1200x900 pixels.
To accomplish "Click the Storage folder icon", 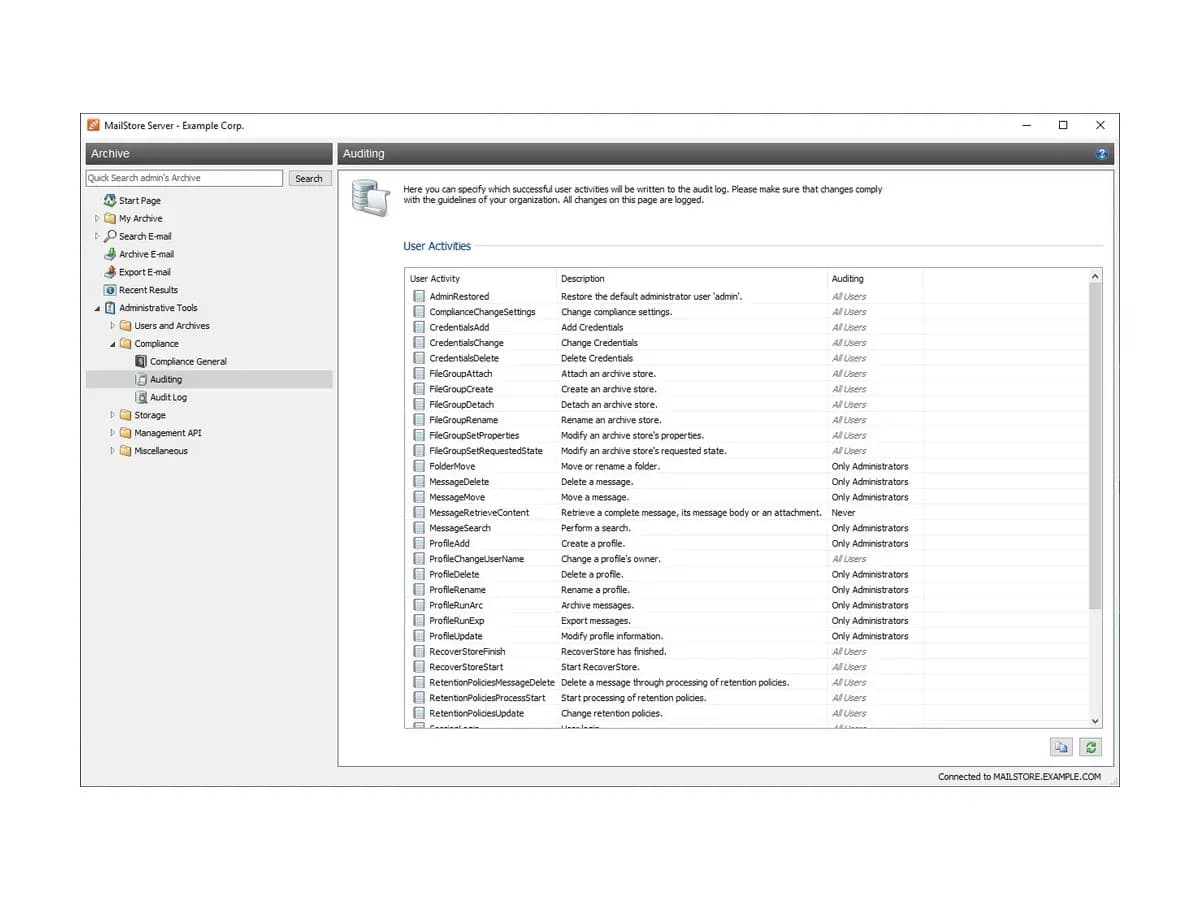I will [x=125, y=415].
